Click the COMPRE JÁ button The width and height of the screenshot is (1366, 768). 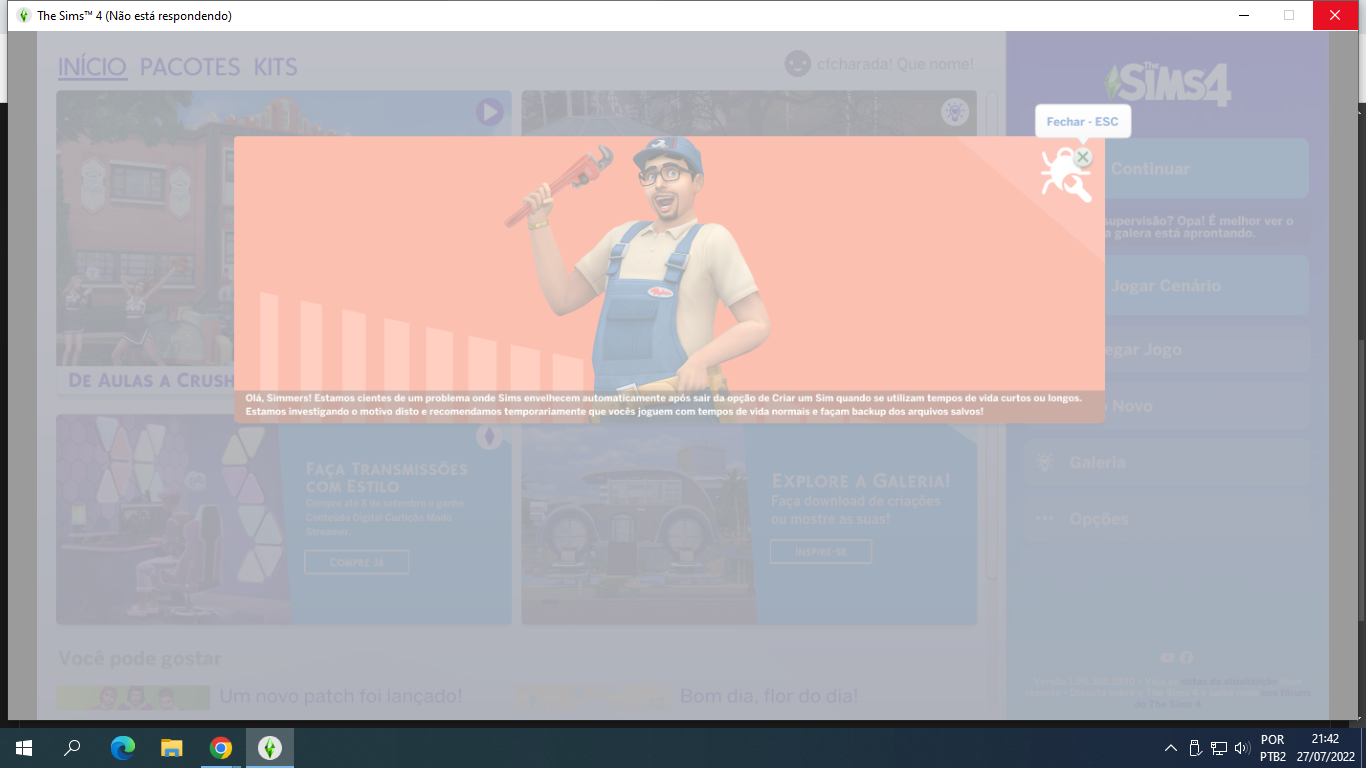357,562
